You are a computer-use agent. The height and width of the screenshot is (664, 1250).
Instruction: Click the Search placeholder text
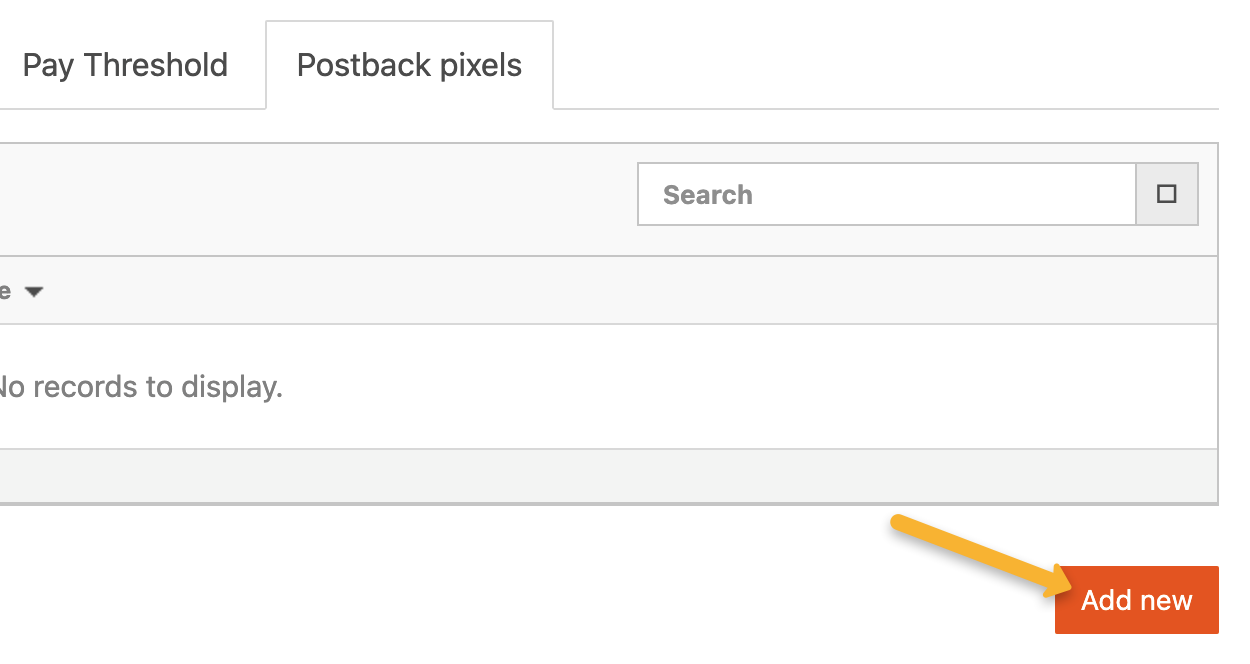[x=708, y=195]
